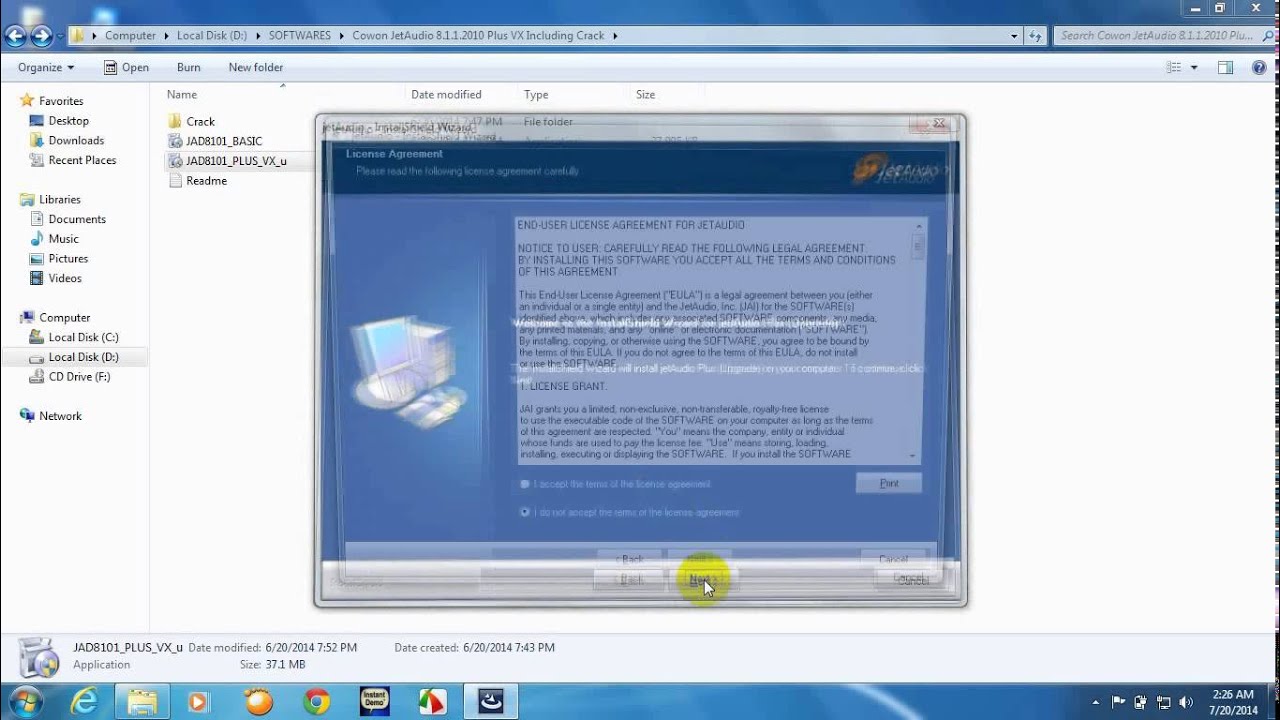Image resolution: width=1280 pixels, height=720 pixels.
Task: Expand the arrow after Computer breadcrumb
Action: click(x=166, y=35)
